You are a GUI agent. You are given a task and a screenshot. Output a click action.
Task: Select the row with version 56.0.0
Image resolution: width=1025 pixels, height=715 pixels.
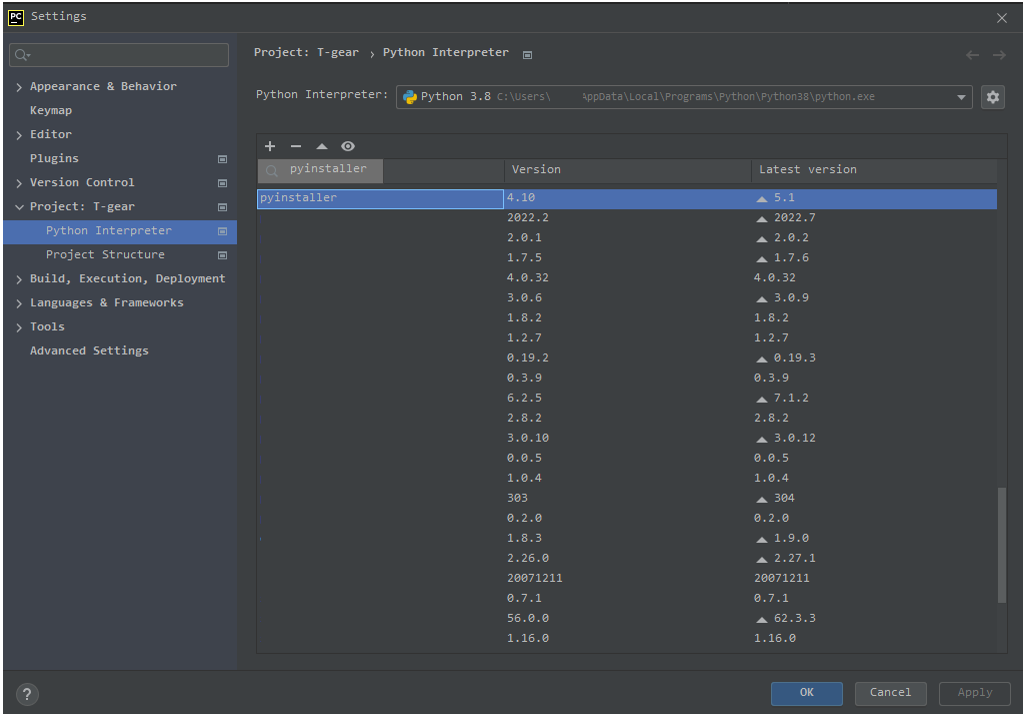pyautogui.click(x=627, y=618)
